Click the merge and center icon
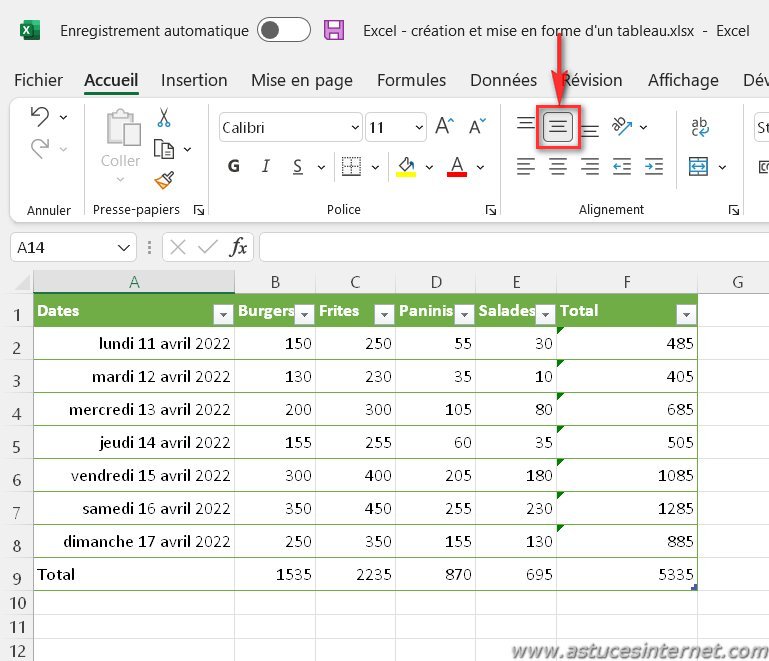This screenshot has width=769, height=661. click(698, 167)
